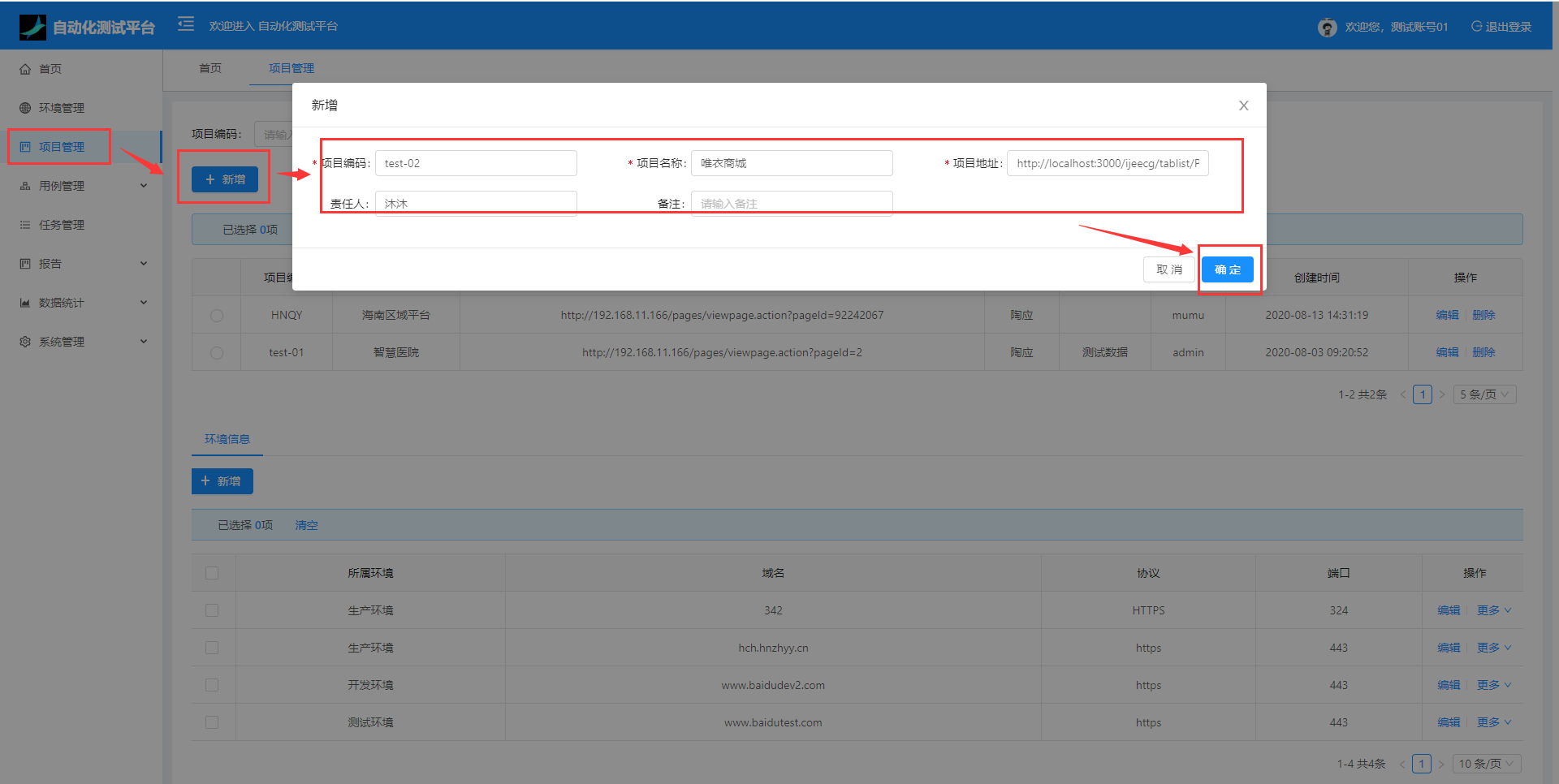Click 编辑 for the HNQY project
Screen dimensions: 1559x784
(1447, 315)
